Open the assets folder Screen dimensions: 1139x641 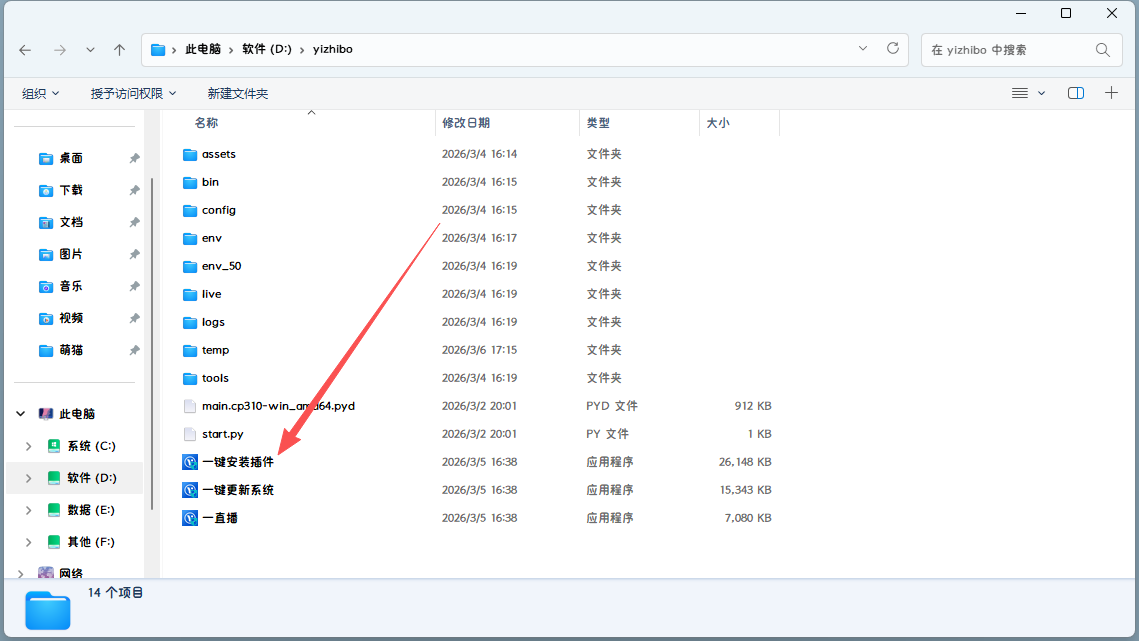point(218,154)
